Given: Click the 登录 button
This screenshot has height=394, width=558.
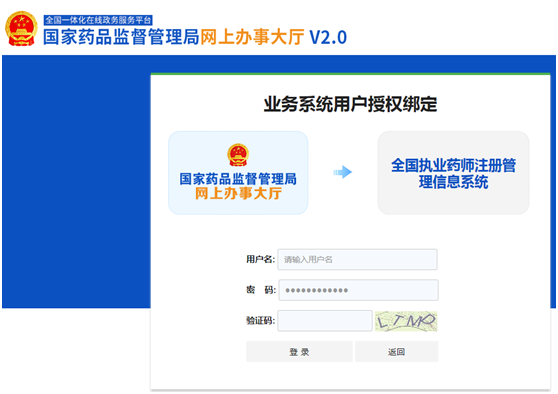Looking at the screenshot, I should click(x=299, y=352).
